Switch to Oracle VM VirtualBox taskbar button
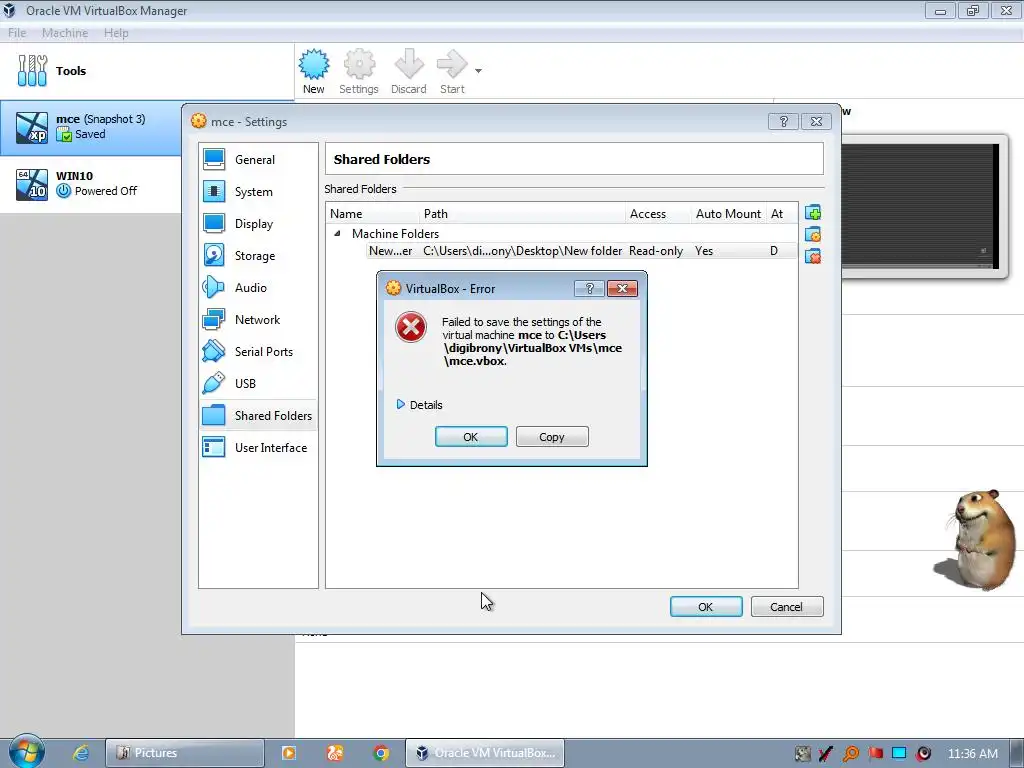This screenshot has width=1024, height=768. click(x=485, y=753)
